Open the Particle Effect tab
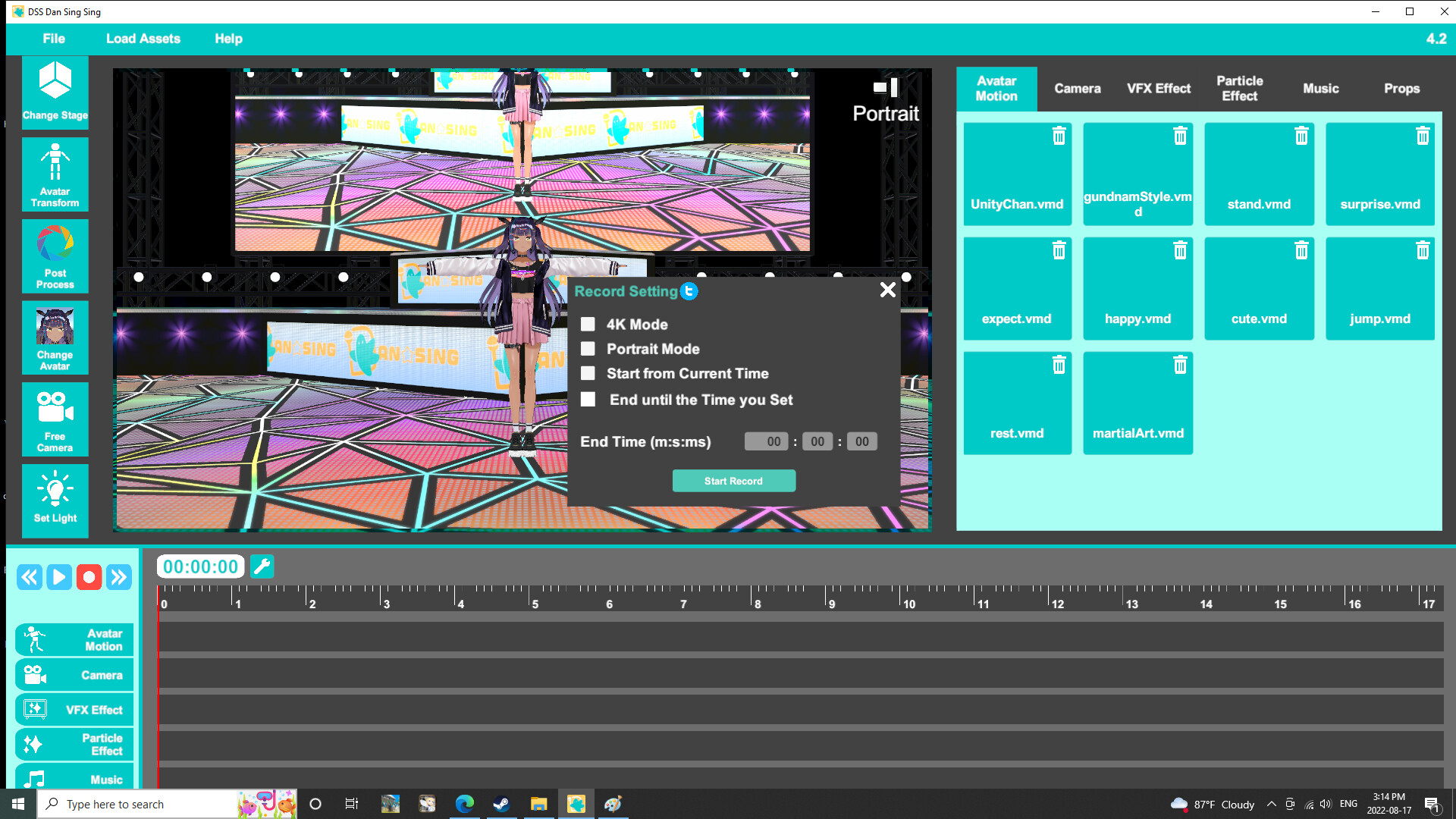Image resolution: width=1456 pixels, height=819 pixels. point(1239,88)
